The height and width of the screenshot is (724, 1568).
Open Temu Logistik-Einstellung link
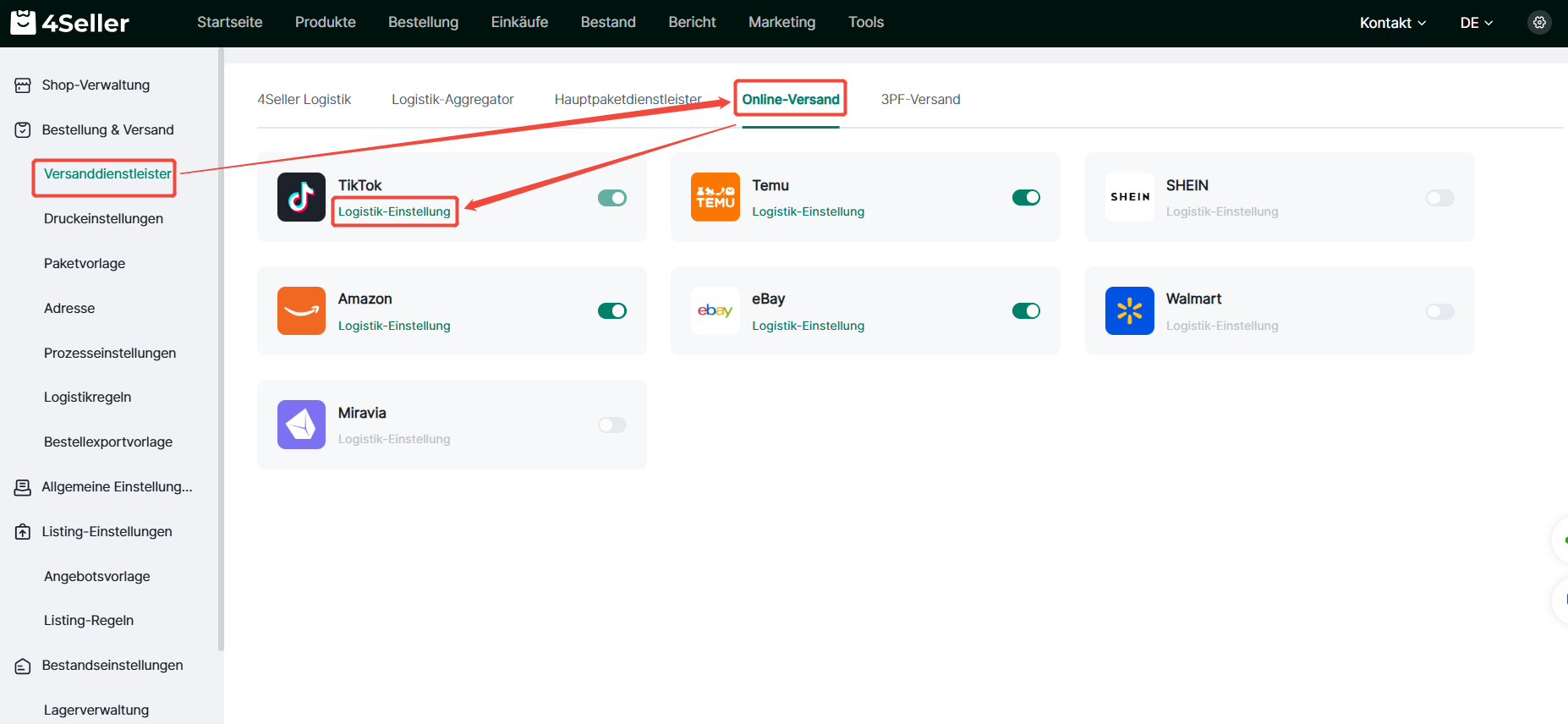click(808, 211)
